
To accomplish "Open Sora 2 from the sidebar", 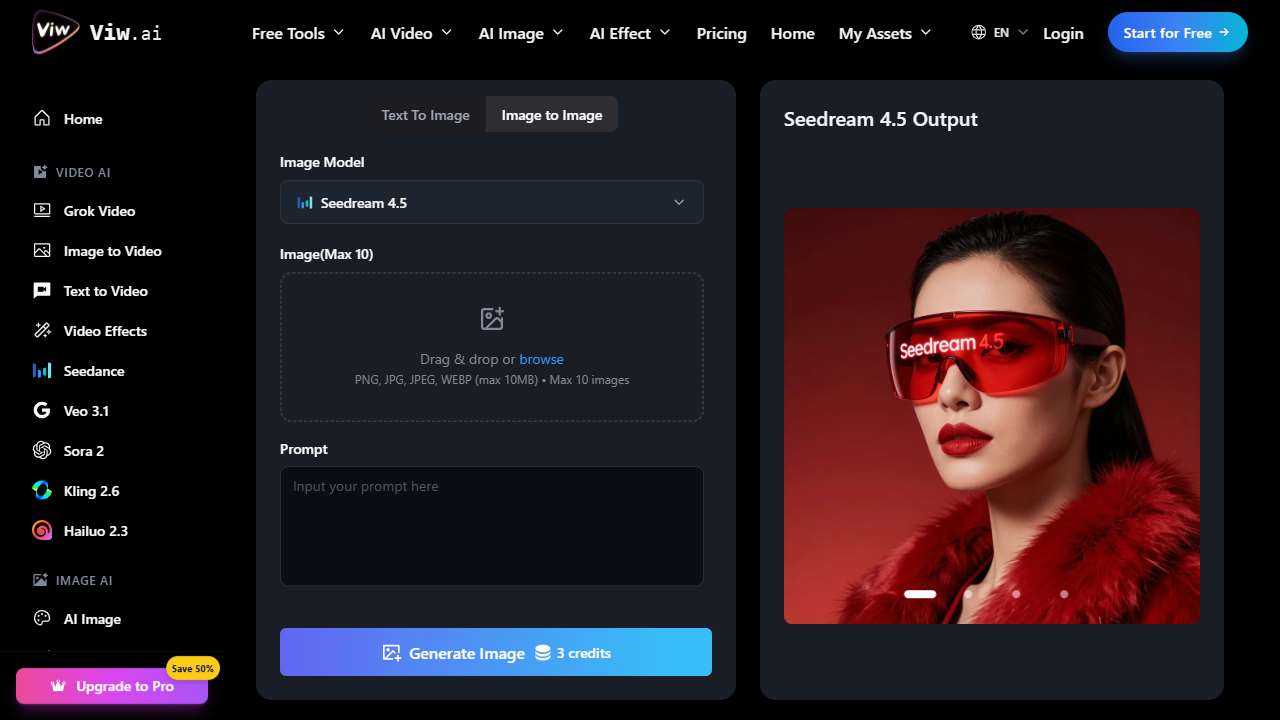I will 84,451.
